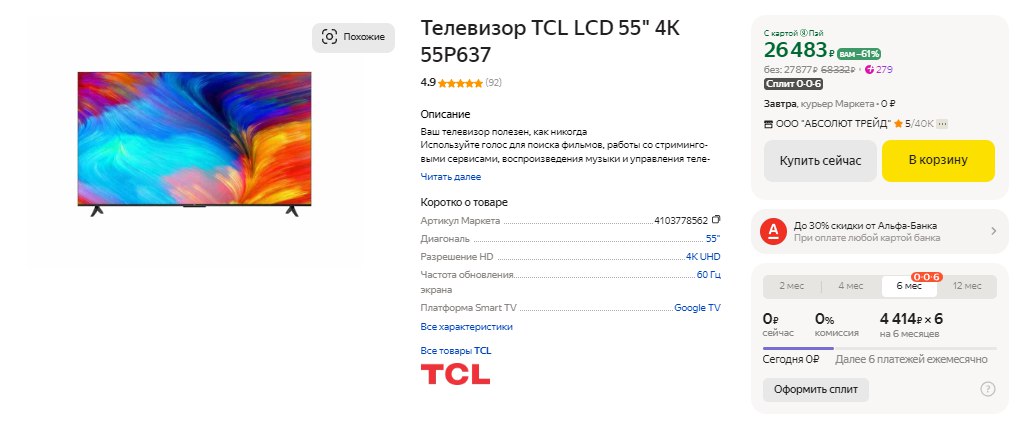
Task: Click the help question mark icon
Action: 988,389
